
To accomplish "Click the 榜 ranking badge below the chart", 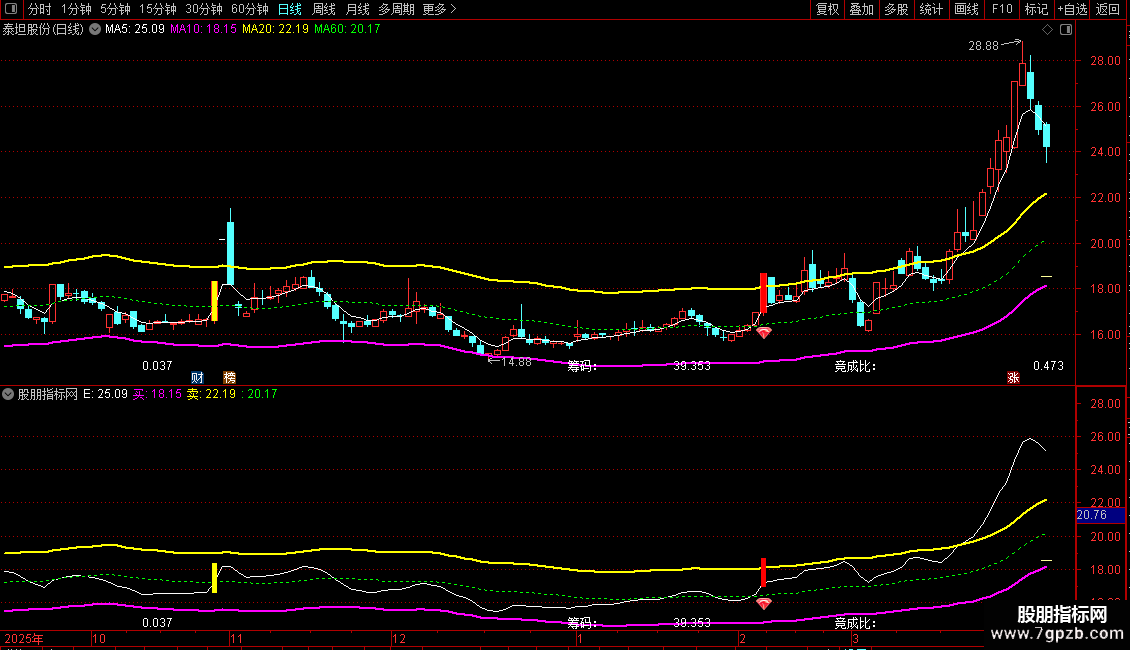I will pos(229,377).
